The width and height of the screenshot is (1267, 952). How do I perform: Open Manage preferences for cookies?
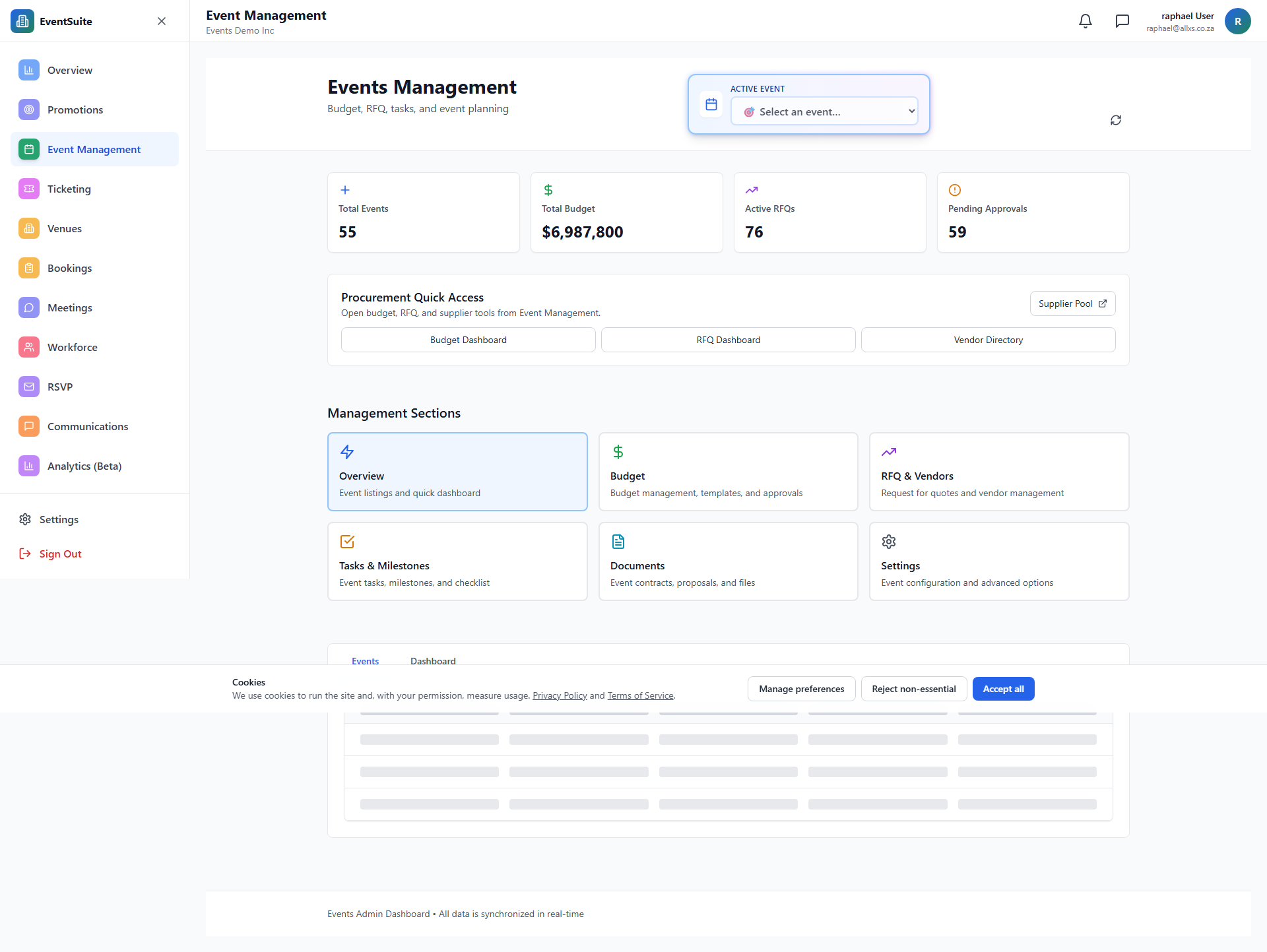800,688
